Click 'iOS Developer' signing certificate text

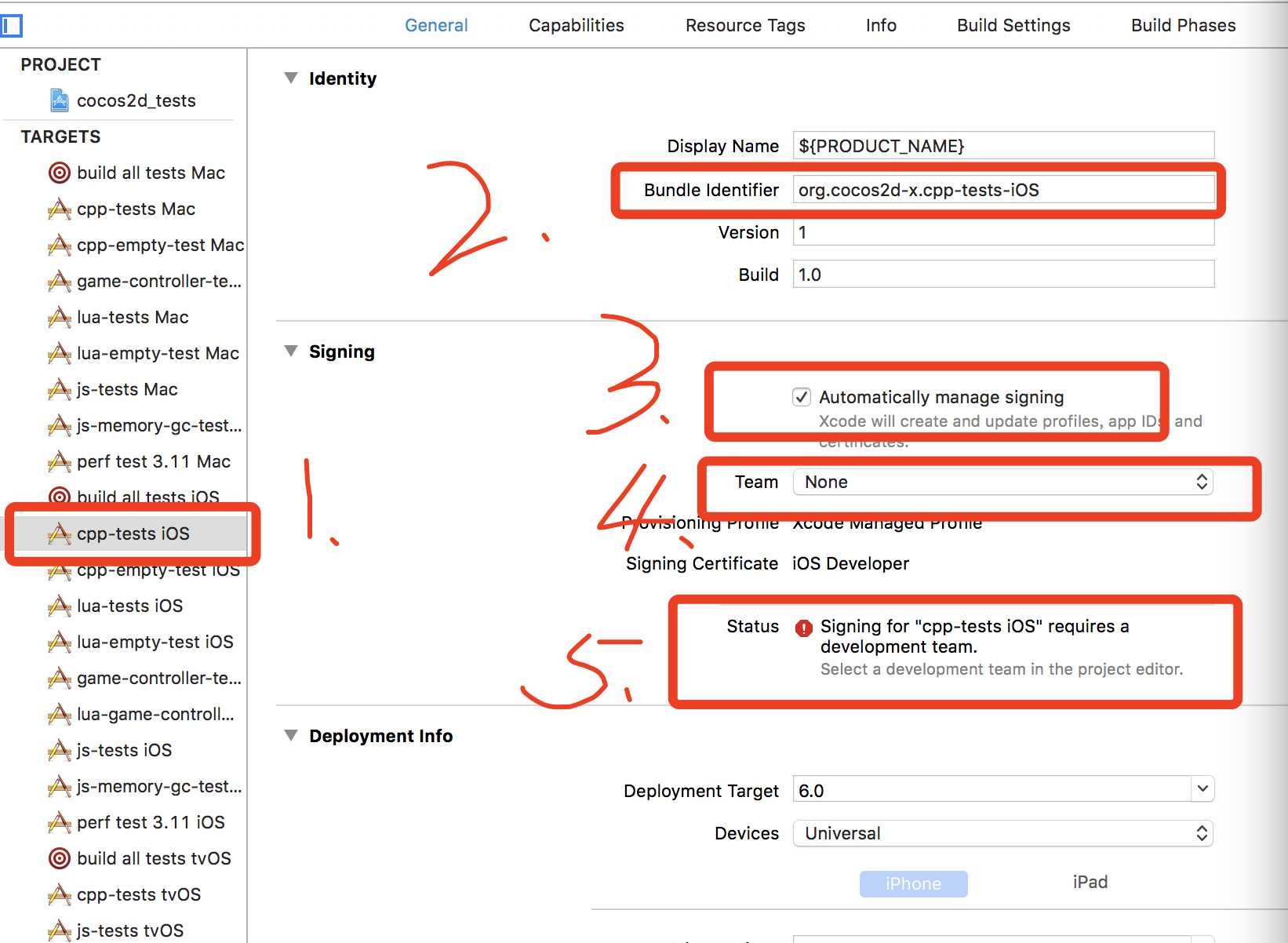pyautogui.click(x=850, y=563)
